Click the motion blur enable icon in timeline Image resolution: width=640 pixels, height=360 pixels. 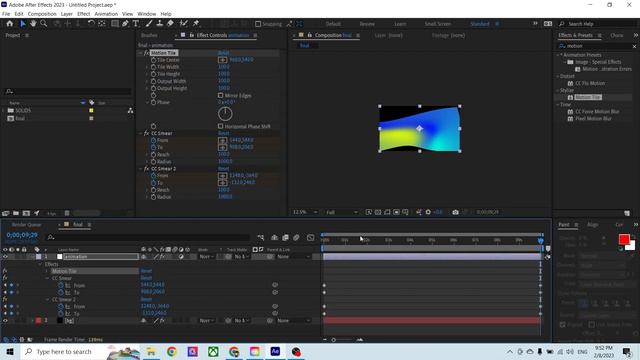296,237
